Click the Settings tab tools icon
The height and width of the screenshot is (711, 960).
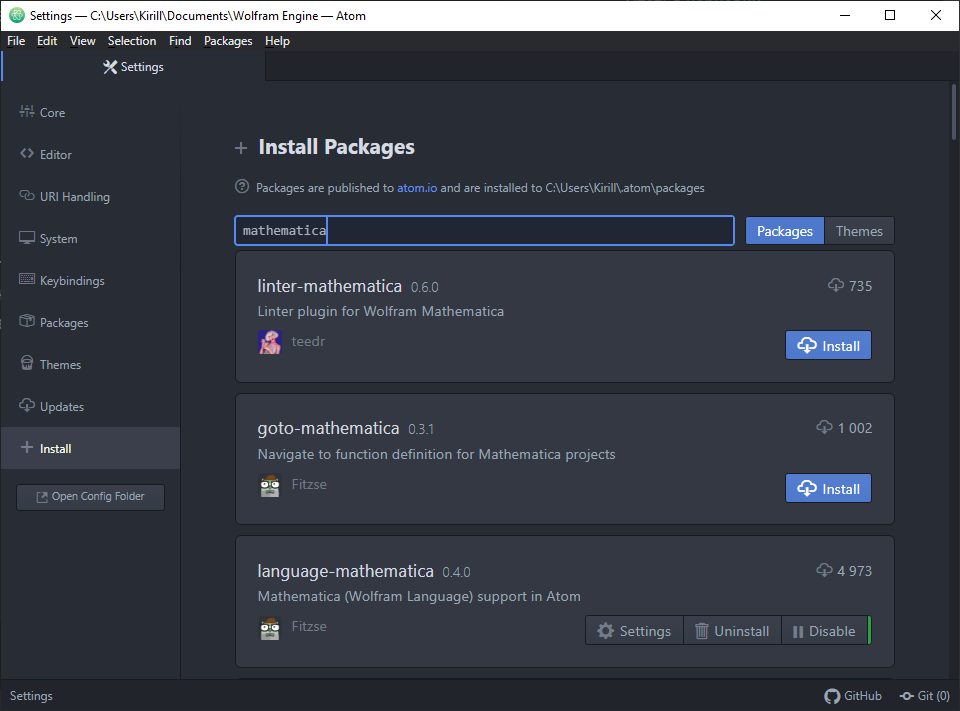[110, 67]
